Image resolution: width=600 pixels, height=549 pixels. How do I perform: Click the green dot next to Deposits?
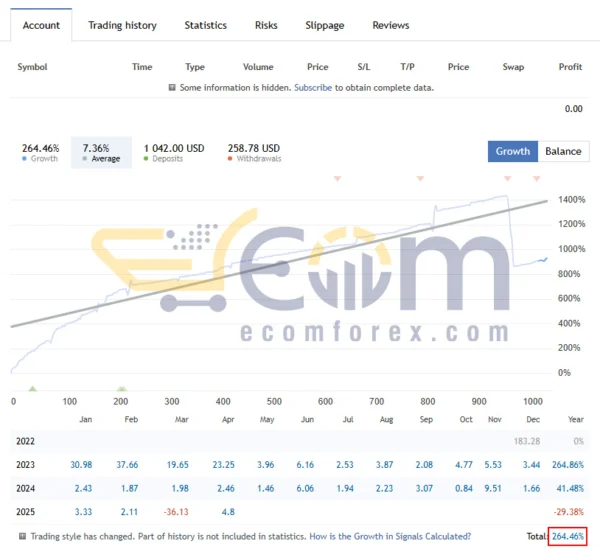tap(147, 159)
